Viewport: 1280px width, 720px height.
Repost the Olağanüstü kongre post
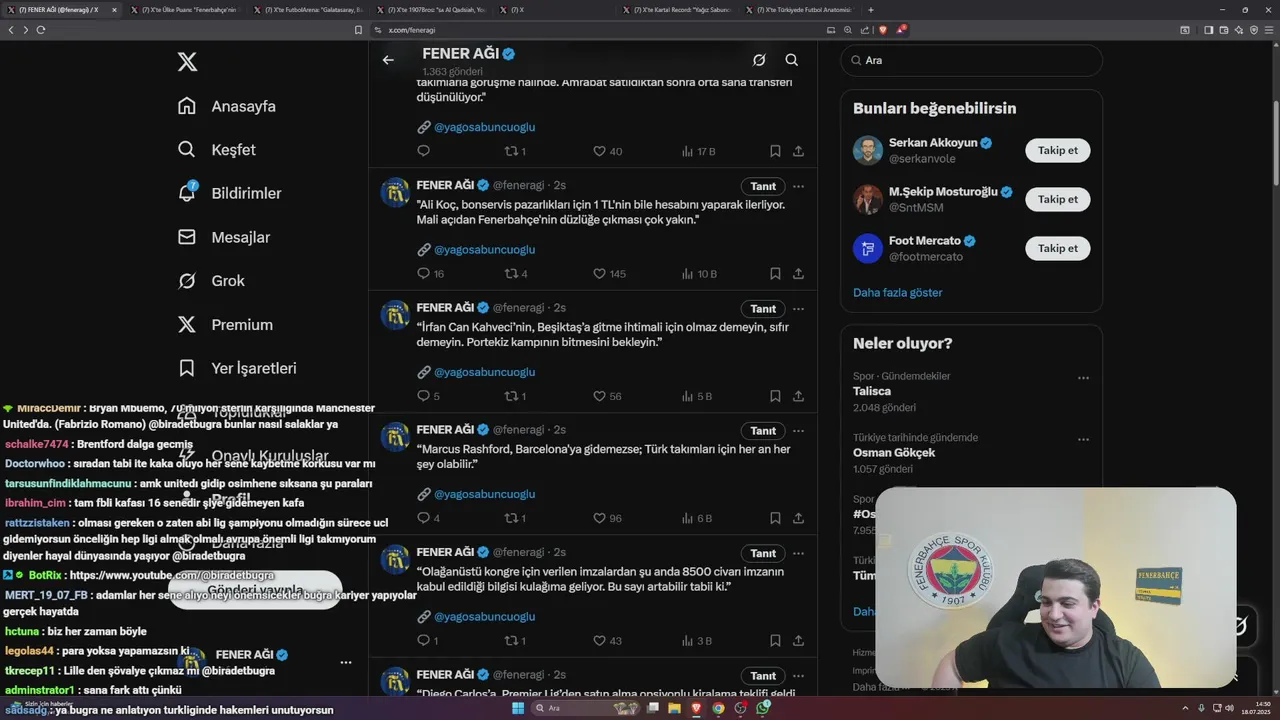pos(511,641)
